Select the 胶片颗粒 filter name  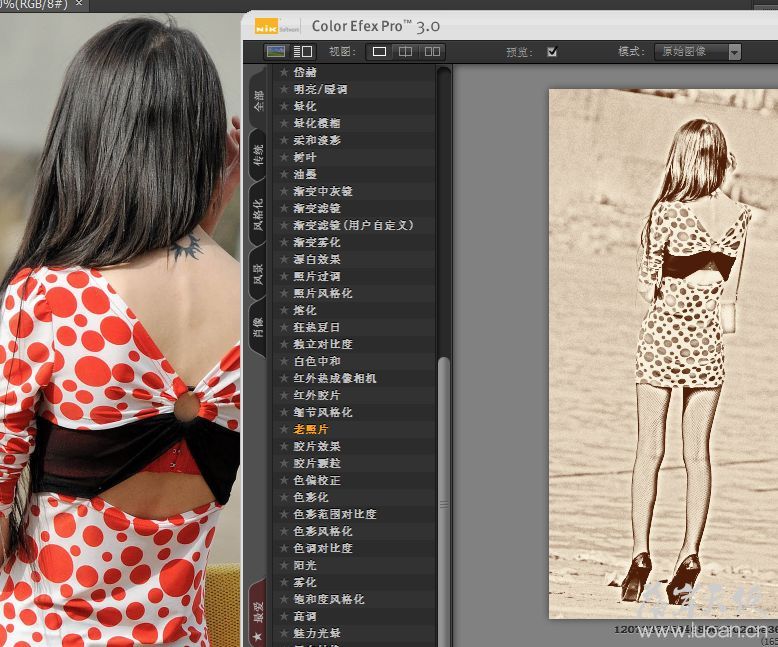coord(317,462)
